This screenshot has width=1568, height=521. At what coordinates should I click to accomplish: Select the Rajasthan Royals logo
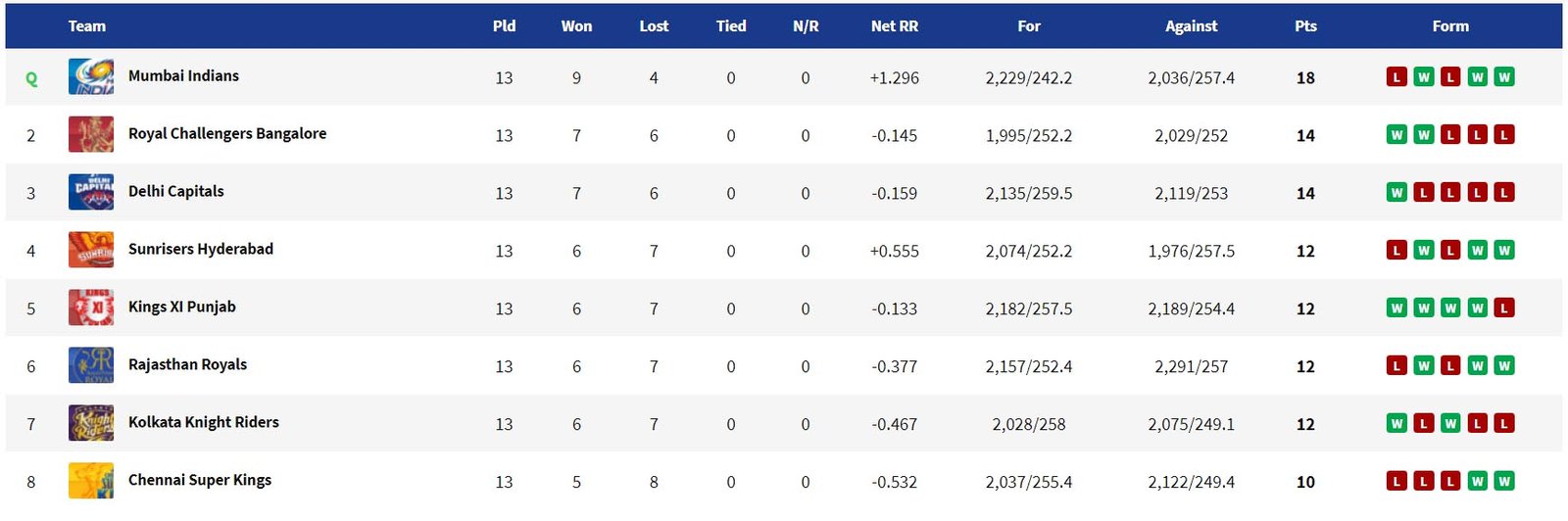(x=91, y=365)
